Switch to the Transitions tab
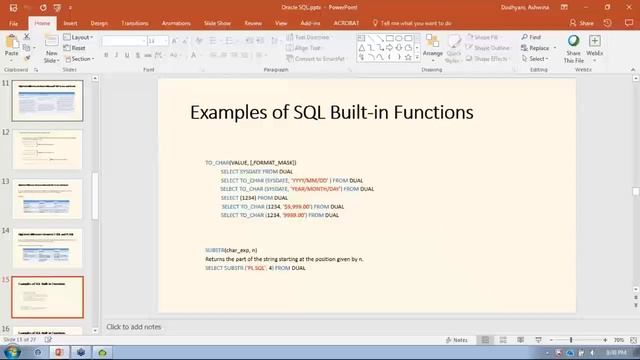Screen dimensions: 640x360 tap(135, 23)
